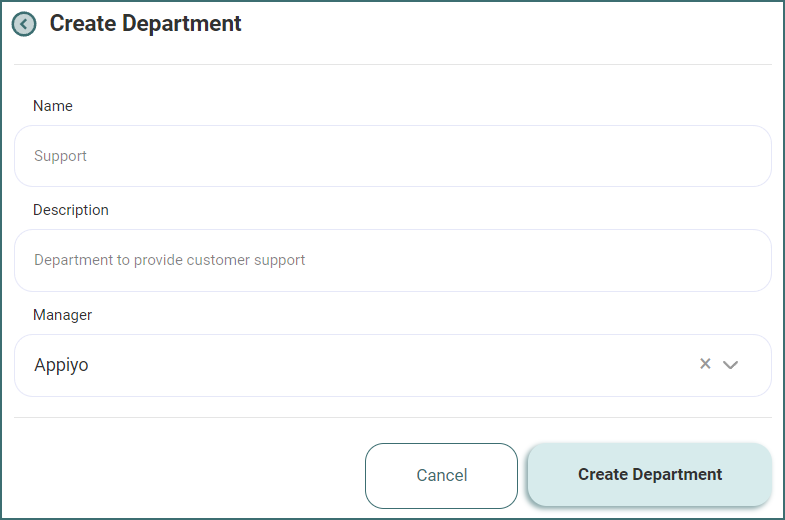This screenshot has height=520, width=785.
Task: Select the Appiyo value text in Manager
Action: coord(61,365)
